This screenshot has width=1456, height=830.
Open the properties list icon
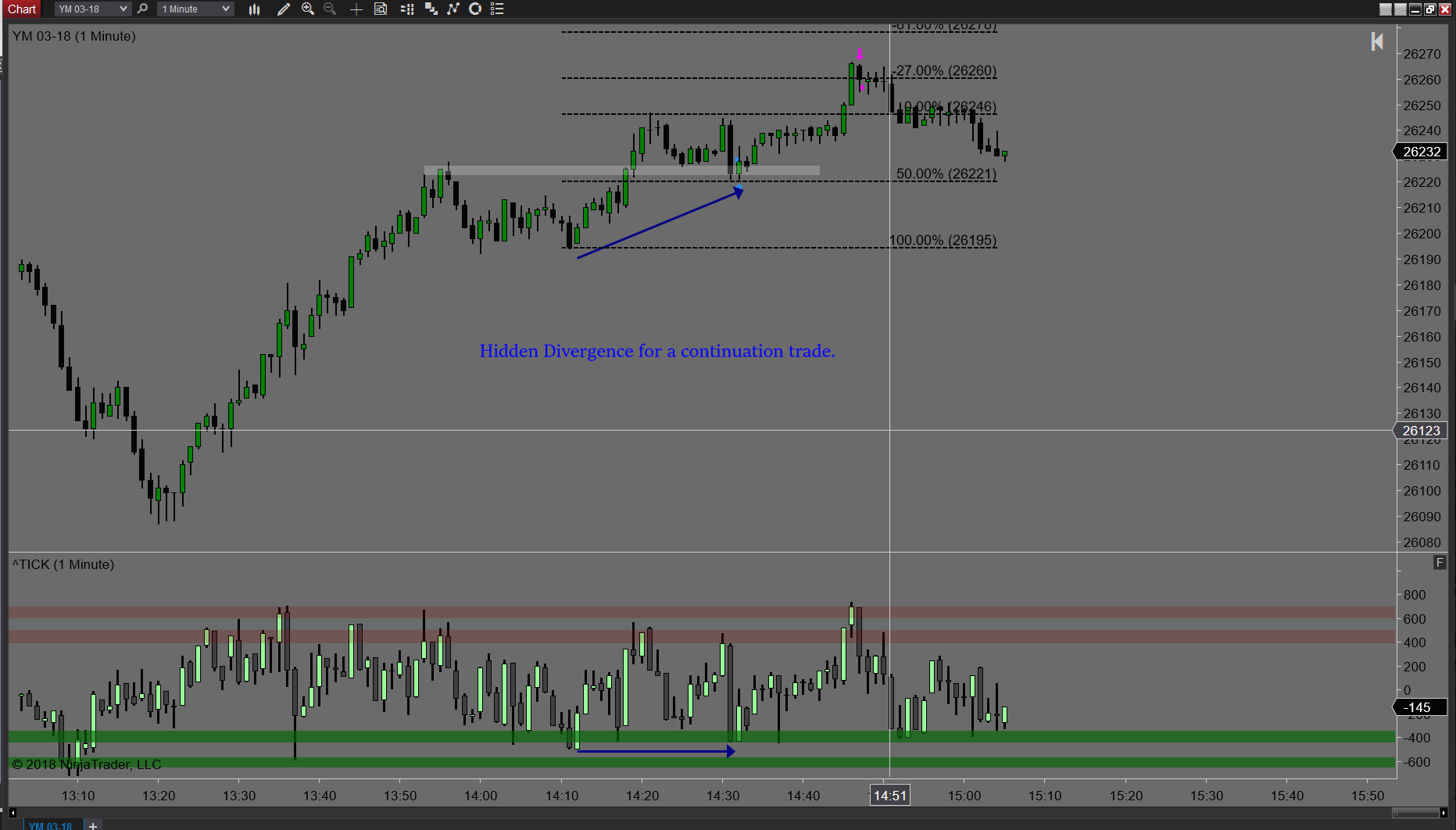(497, 9)
